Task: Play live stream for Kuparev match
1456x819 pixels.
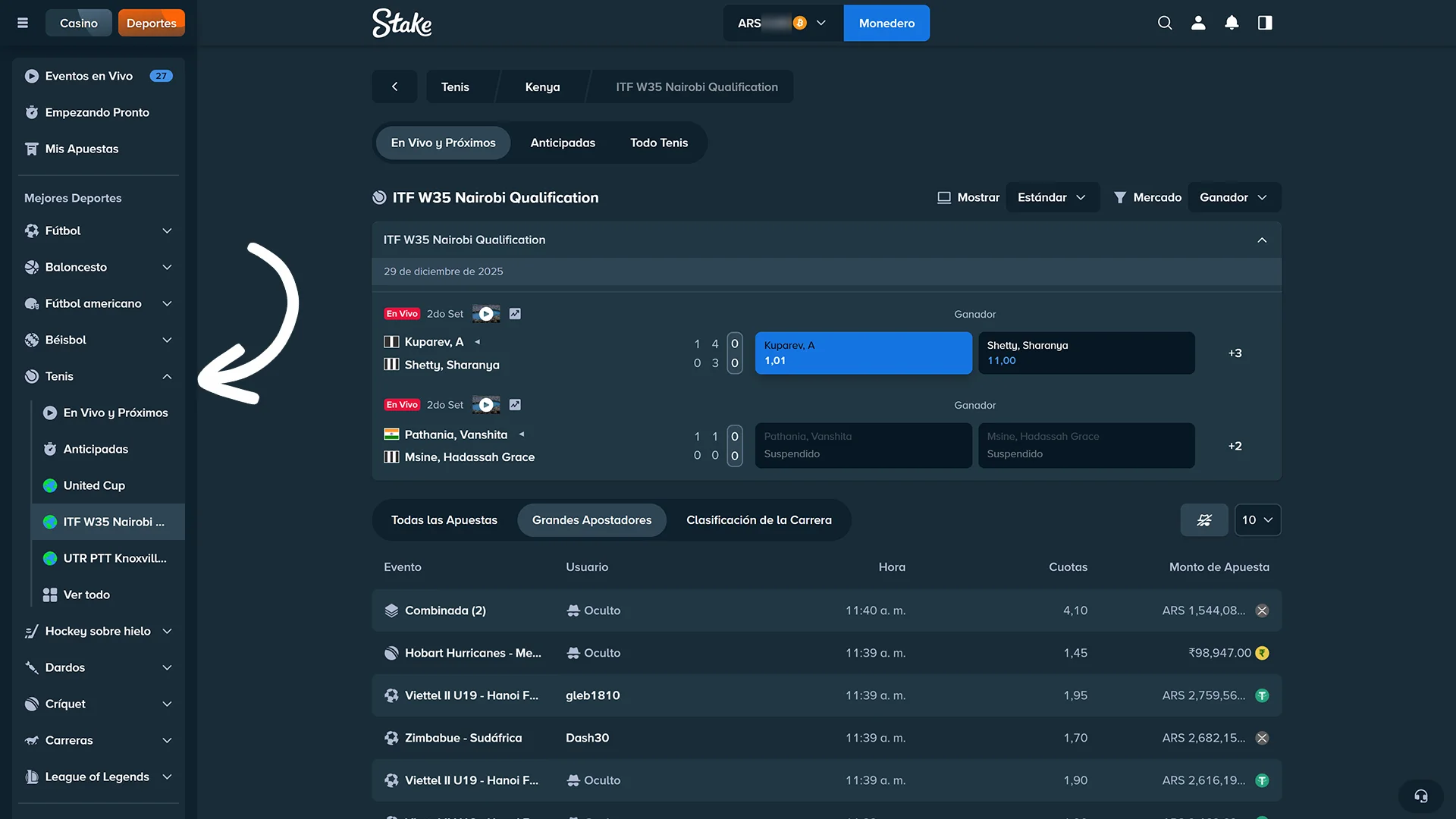Action: (486, 314)
